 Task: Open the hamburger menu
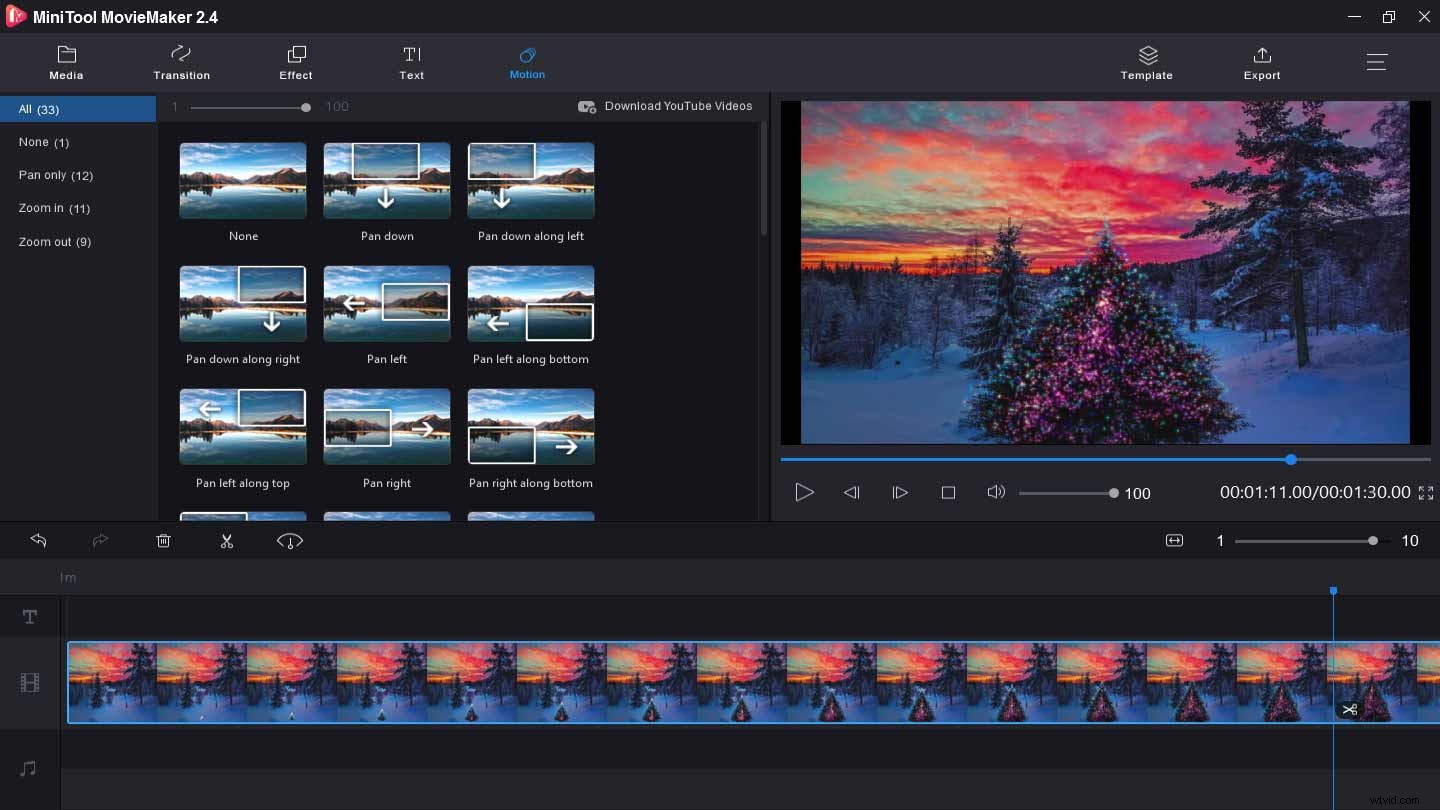click(x=1377, y=62)
